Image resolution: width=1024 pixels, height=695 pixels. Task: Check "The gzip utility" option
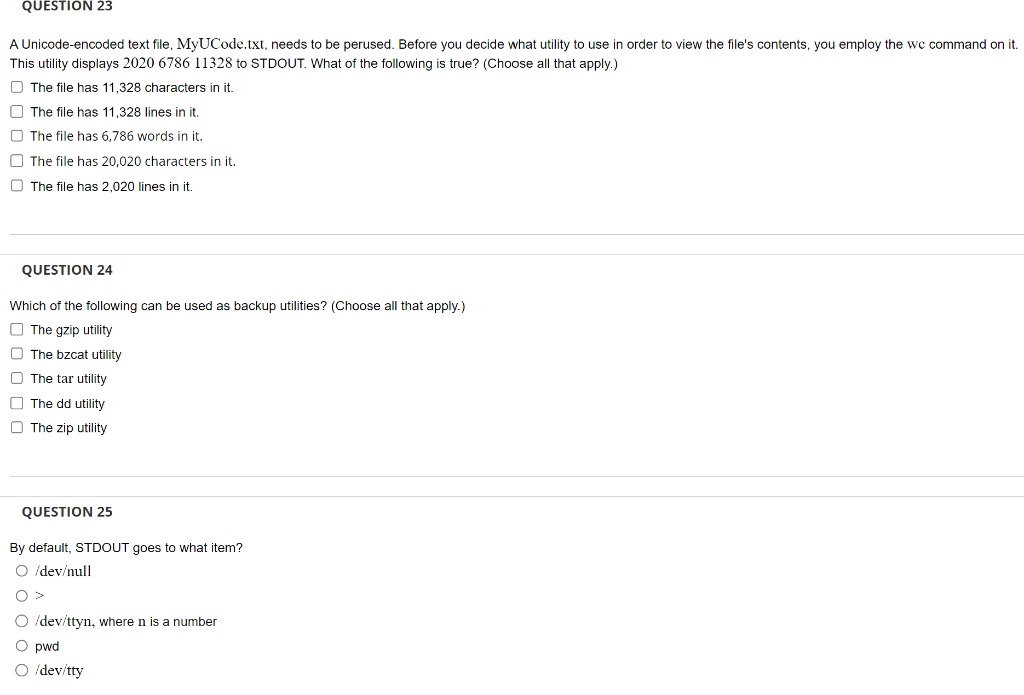coord(16,328)
